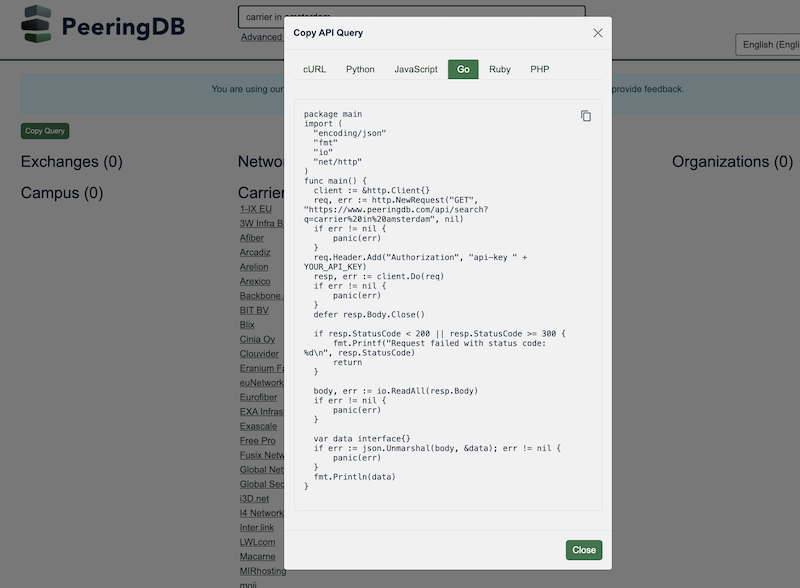Open the Cinia Oy carrier link
The height and width of the screenshot is (588, 800).
[x=257, y=339]
